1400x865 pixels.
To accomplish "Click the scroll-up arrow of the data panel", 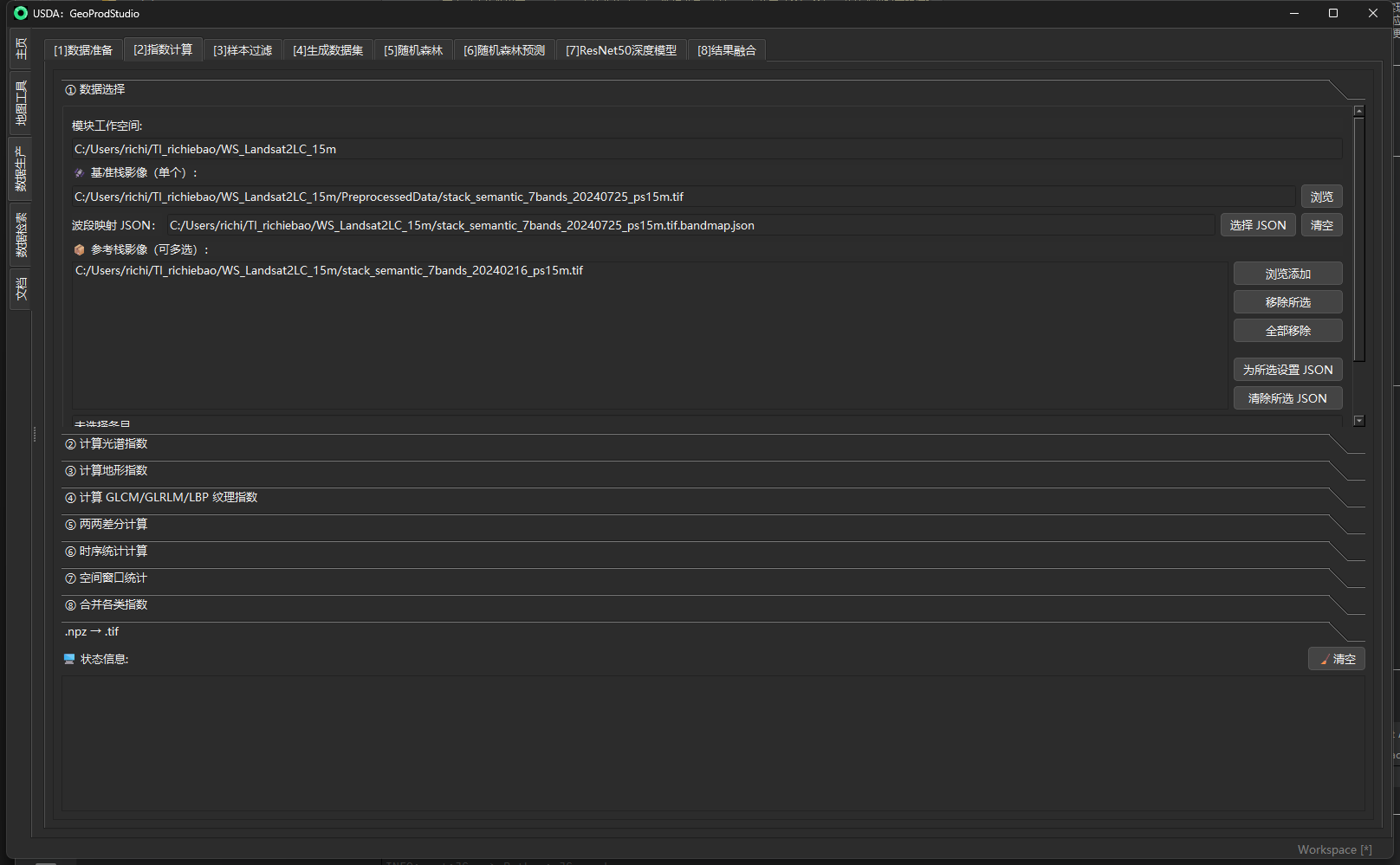I will tap(1358, 111).
